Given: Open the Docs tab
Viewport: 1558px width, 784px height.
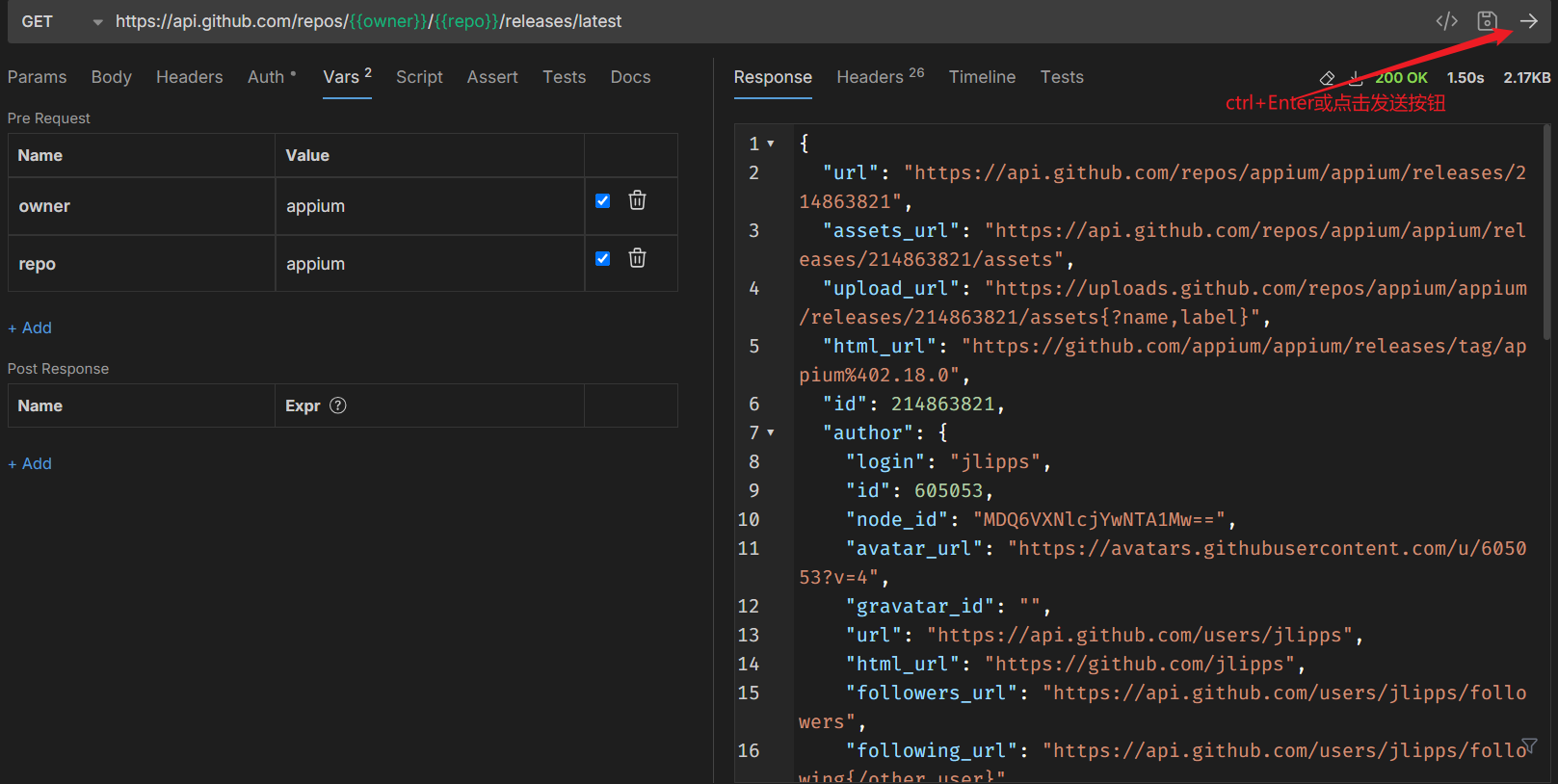Looking at the screenshot, I should pos(630,77).
